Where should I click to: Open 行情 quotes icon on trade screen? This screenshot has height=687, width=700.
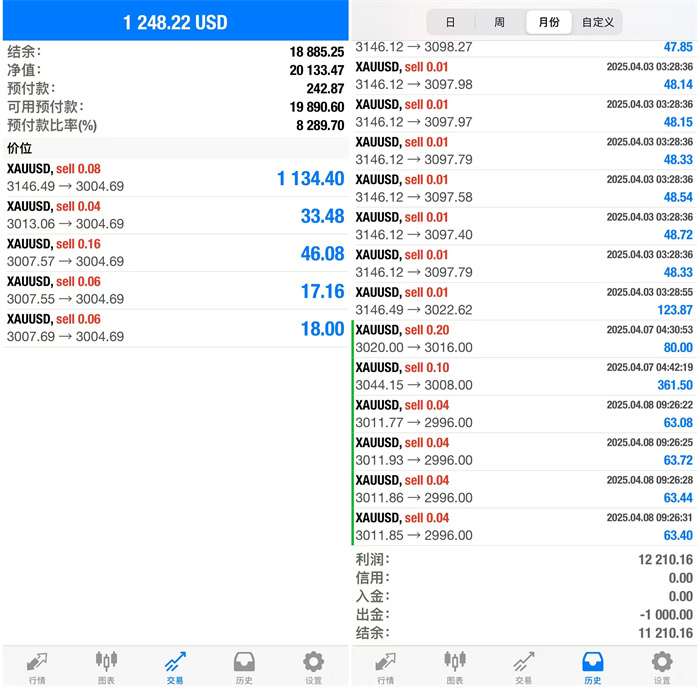click(37, 667)
